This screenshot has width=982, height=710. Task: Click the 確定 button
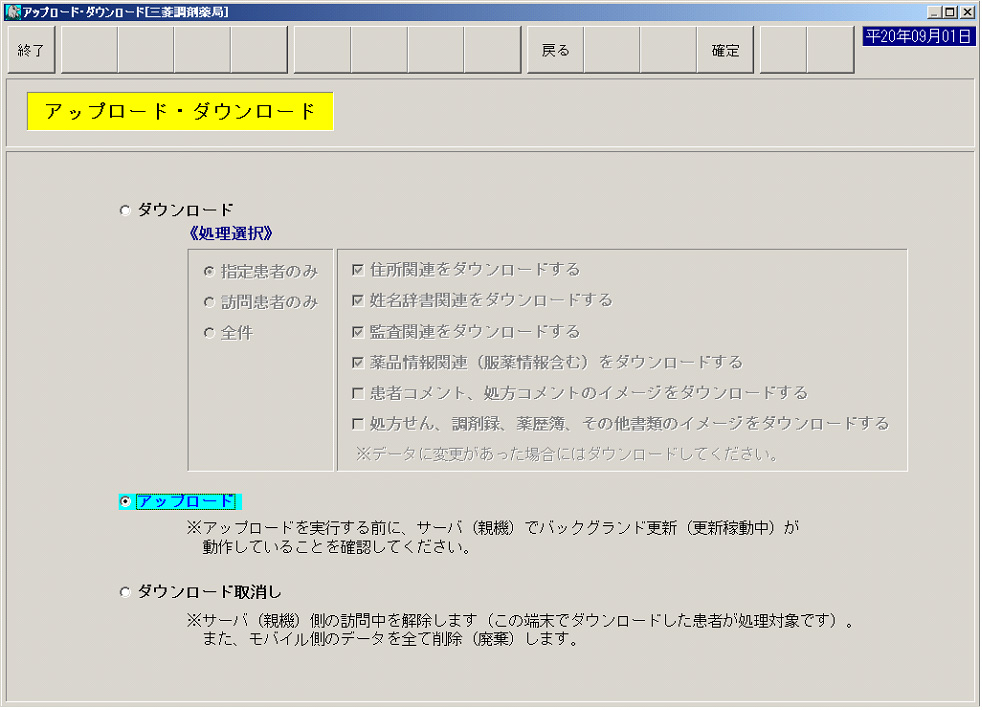tap(725, 50)
